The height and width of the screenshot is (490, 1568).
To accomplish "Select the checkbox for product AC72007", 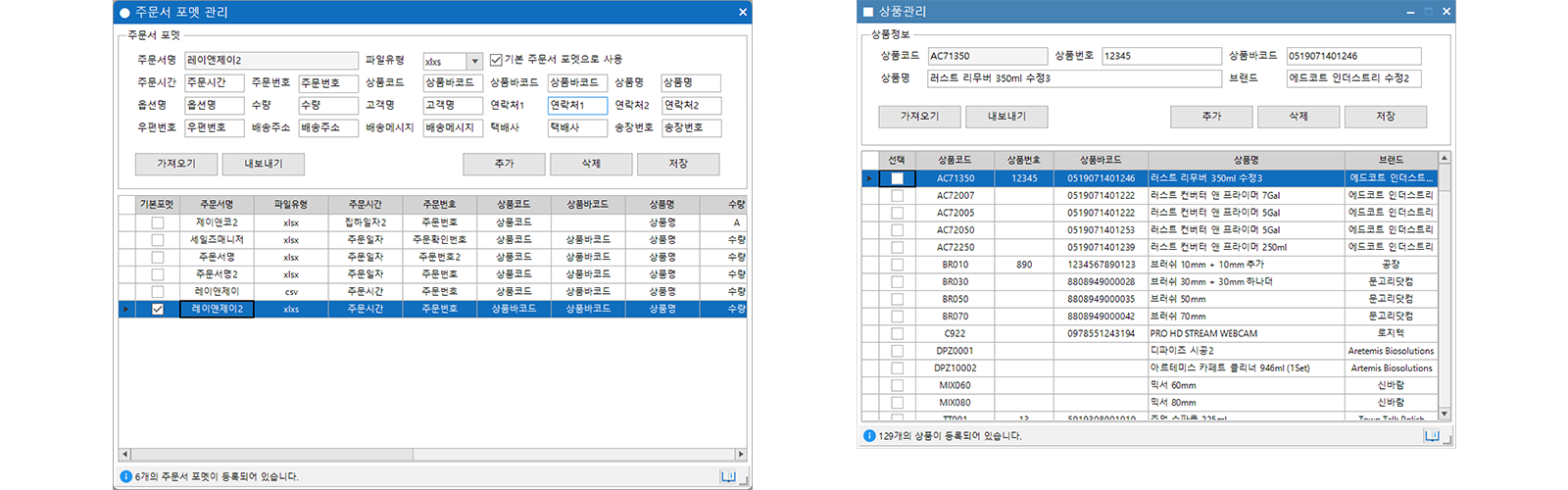I will coord(897,196).
